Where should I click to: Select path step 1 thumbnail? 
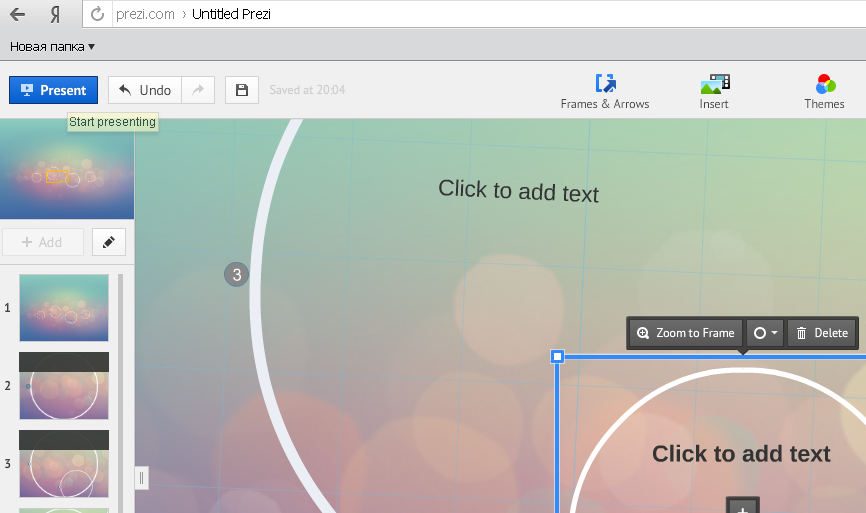point(64,308)
